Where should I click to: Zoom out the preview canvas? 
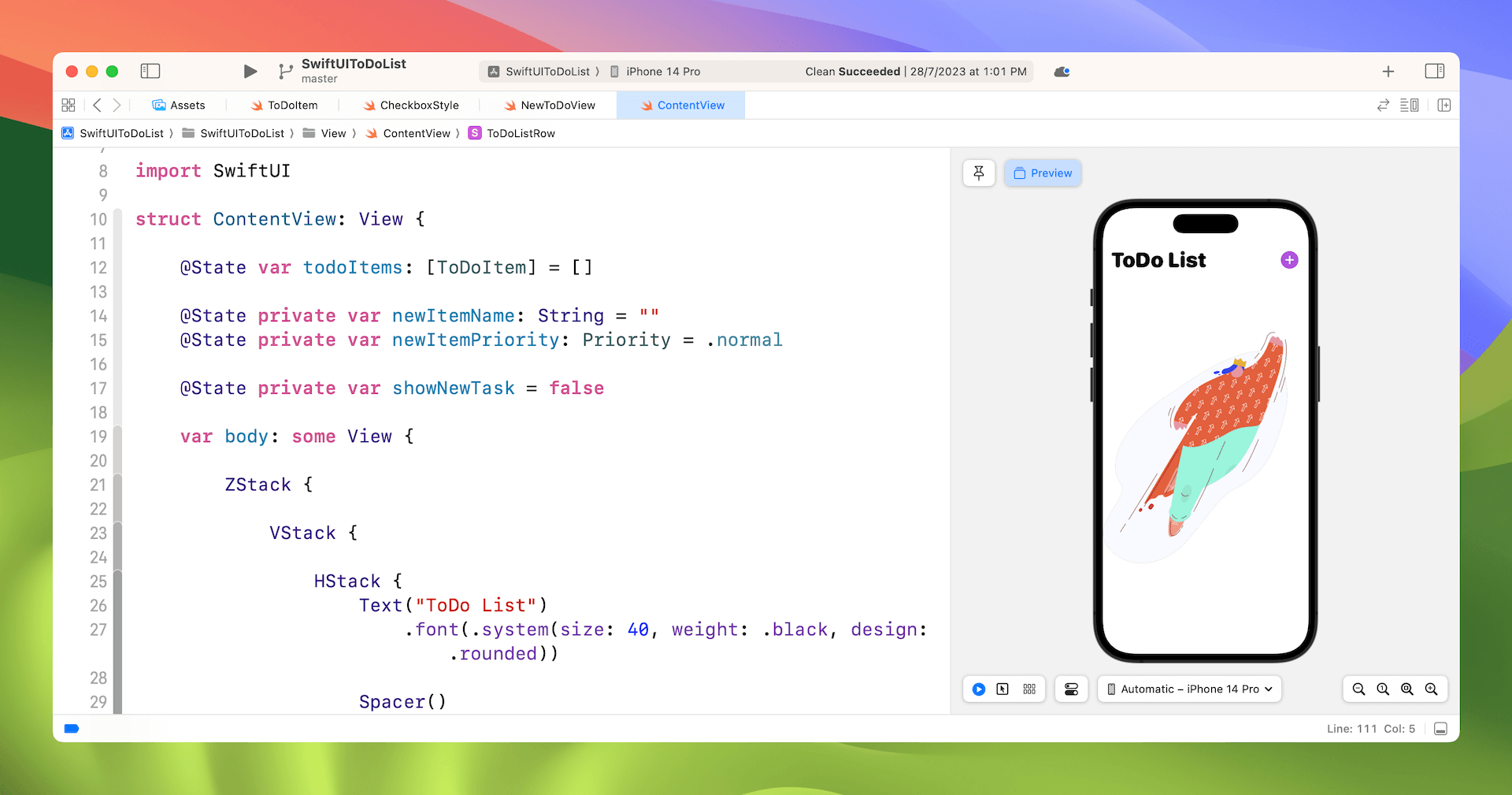[x=1358, y=689]
